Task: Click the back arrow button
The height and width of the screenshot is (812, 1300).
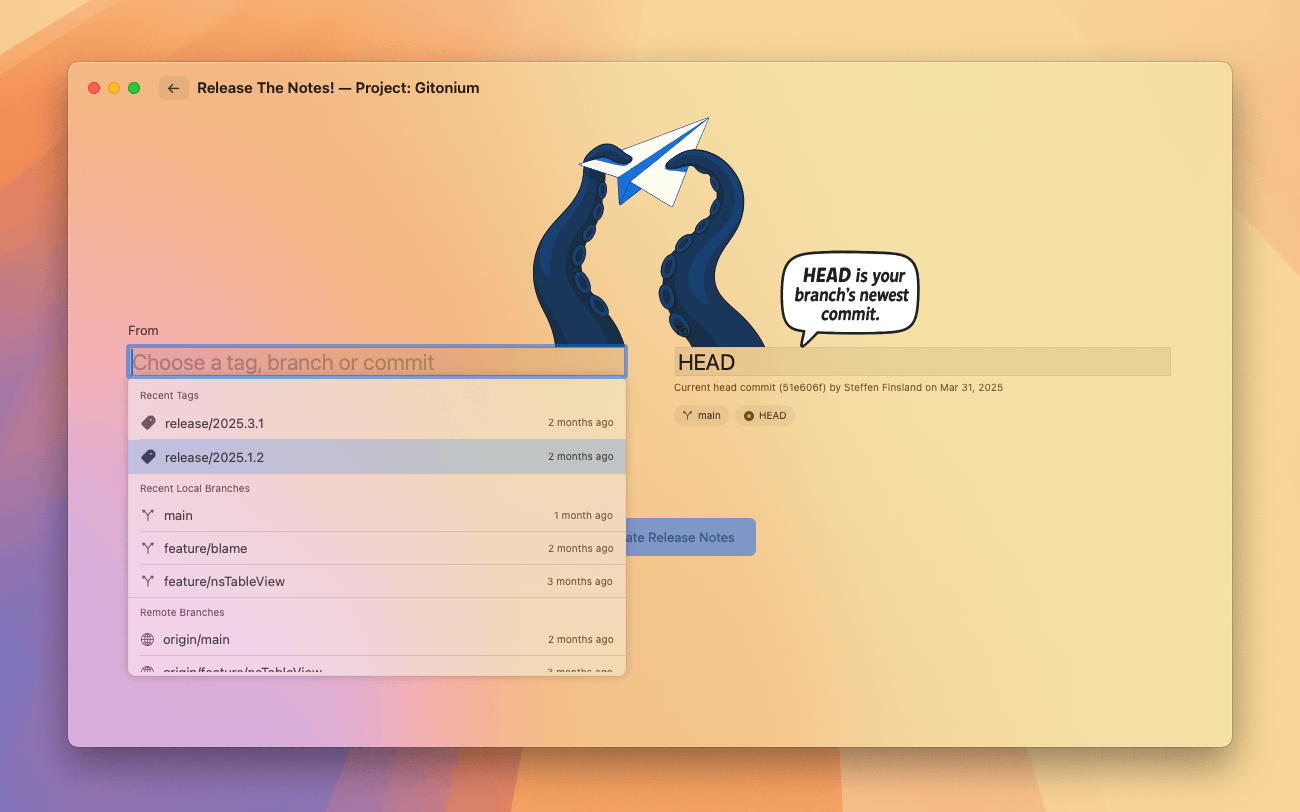Action: click(x=173, y=88)
